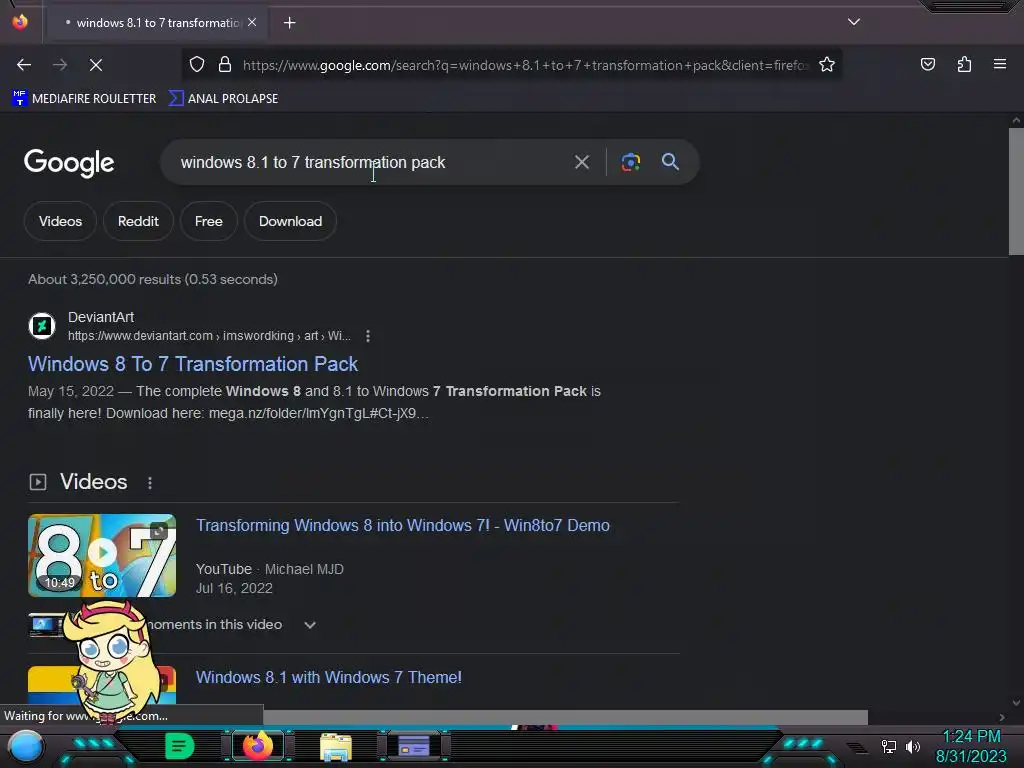Filter results by Reddit chip
1024x768 pixels.
pos(138,221)
